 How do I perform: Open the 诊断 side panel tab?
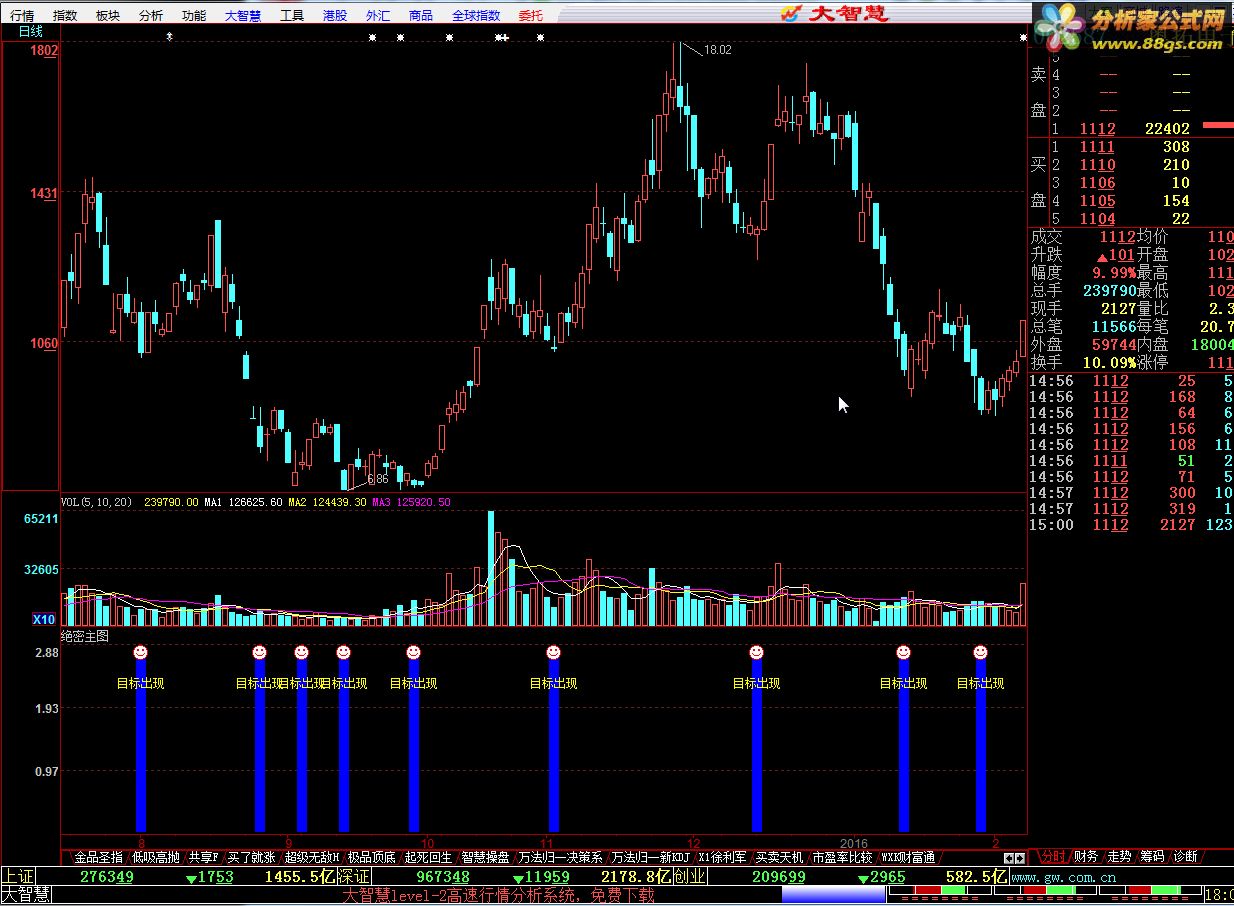click(x=1184, y=857)
